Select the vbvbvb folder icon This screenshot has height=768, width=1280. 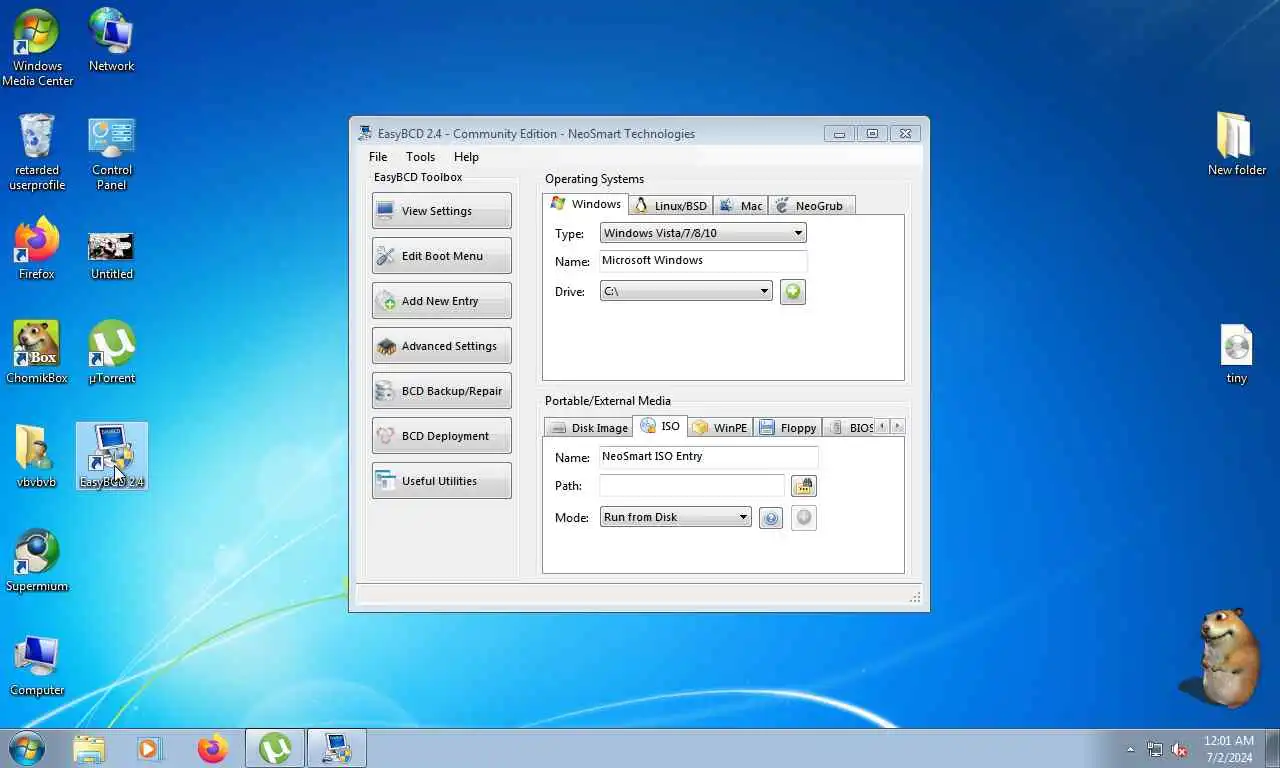[37, 457]
